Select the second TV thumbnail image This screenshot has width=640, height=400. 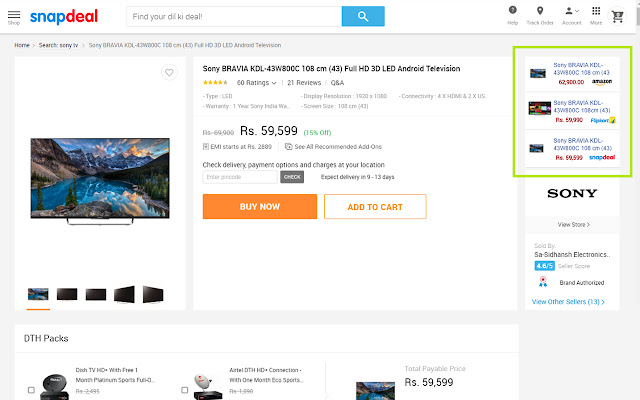point(67,294)
